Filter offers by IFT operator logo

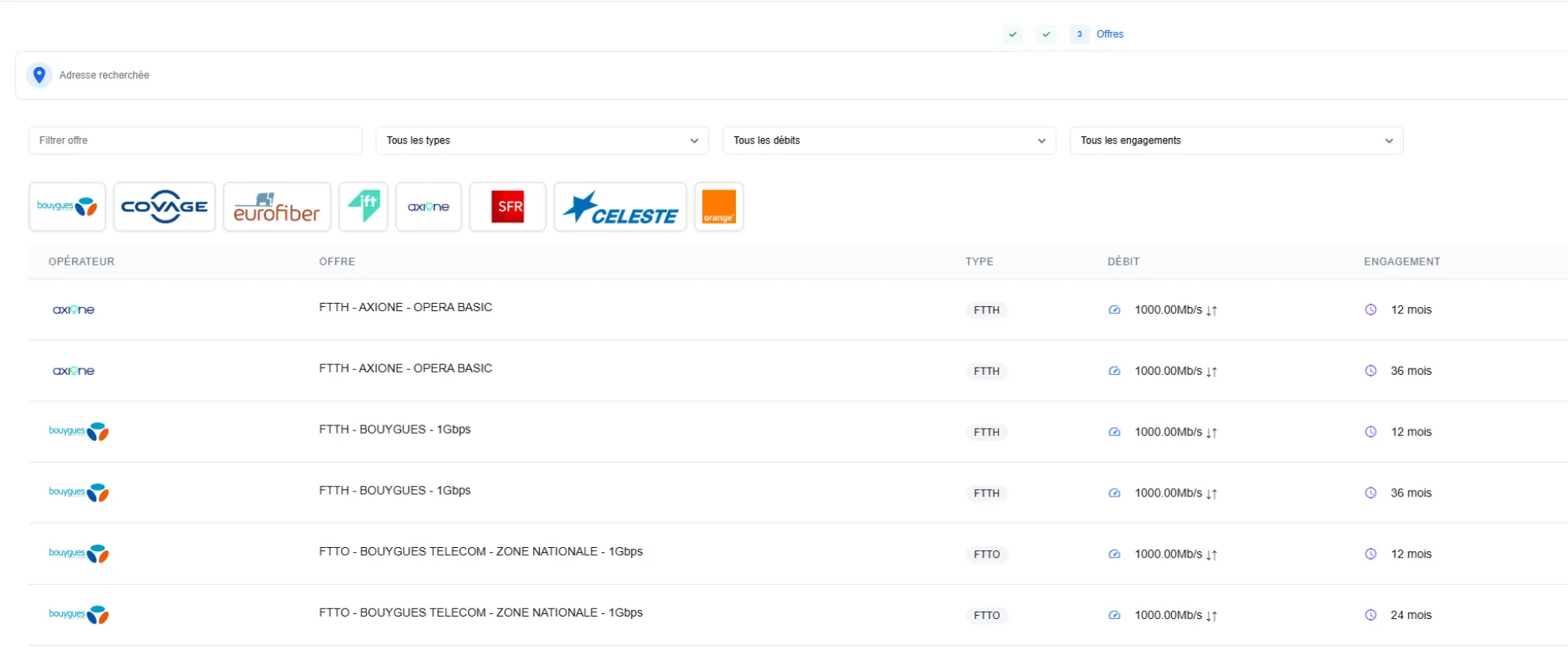[363, 207]
